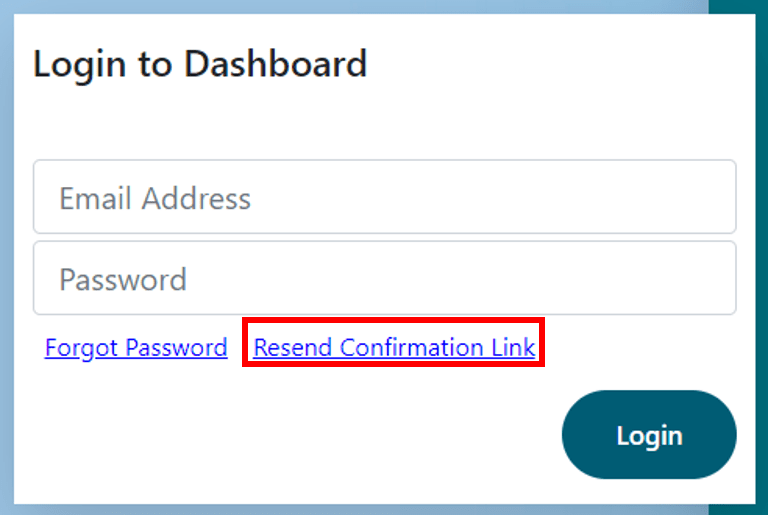Click the Email Address input field
The height and width of the screenshot is (515, 768).
click(x=384, y=197)
